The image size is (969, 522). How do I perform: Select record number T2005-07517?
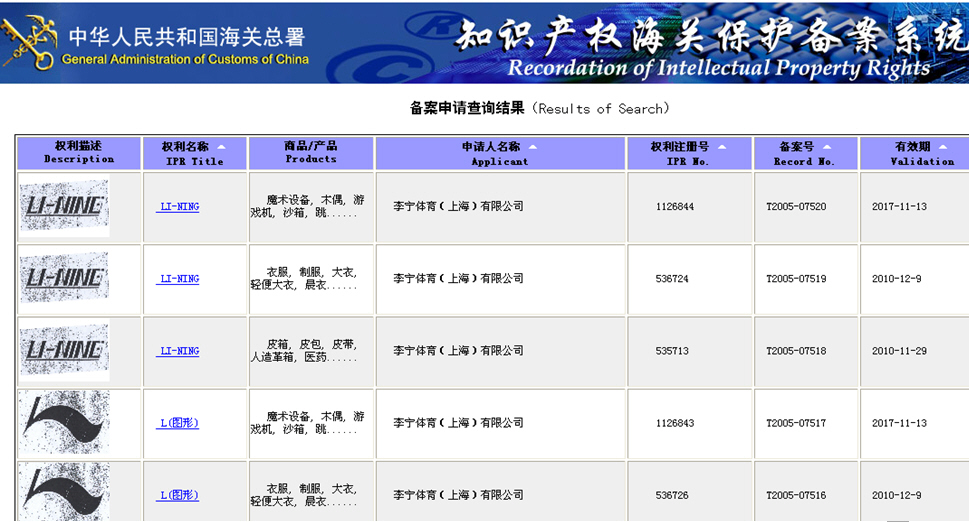(x=796, y=423)
